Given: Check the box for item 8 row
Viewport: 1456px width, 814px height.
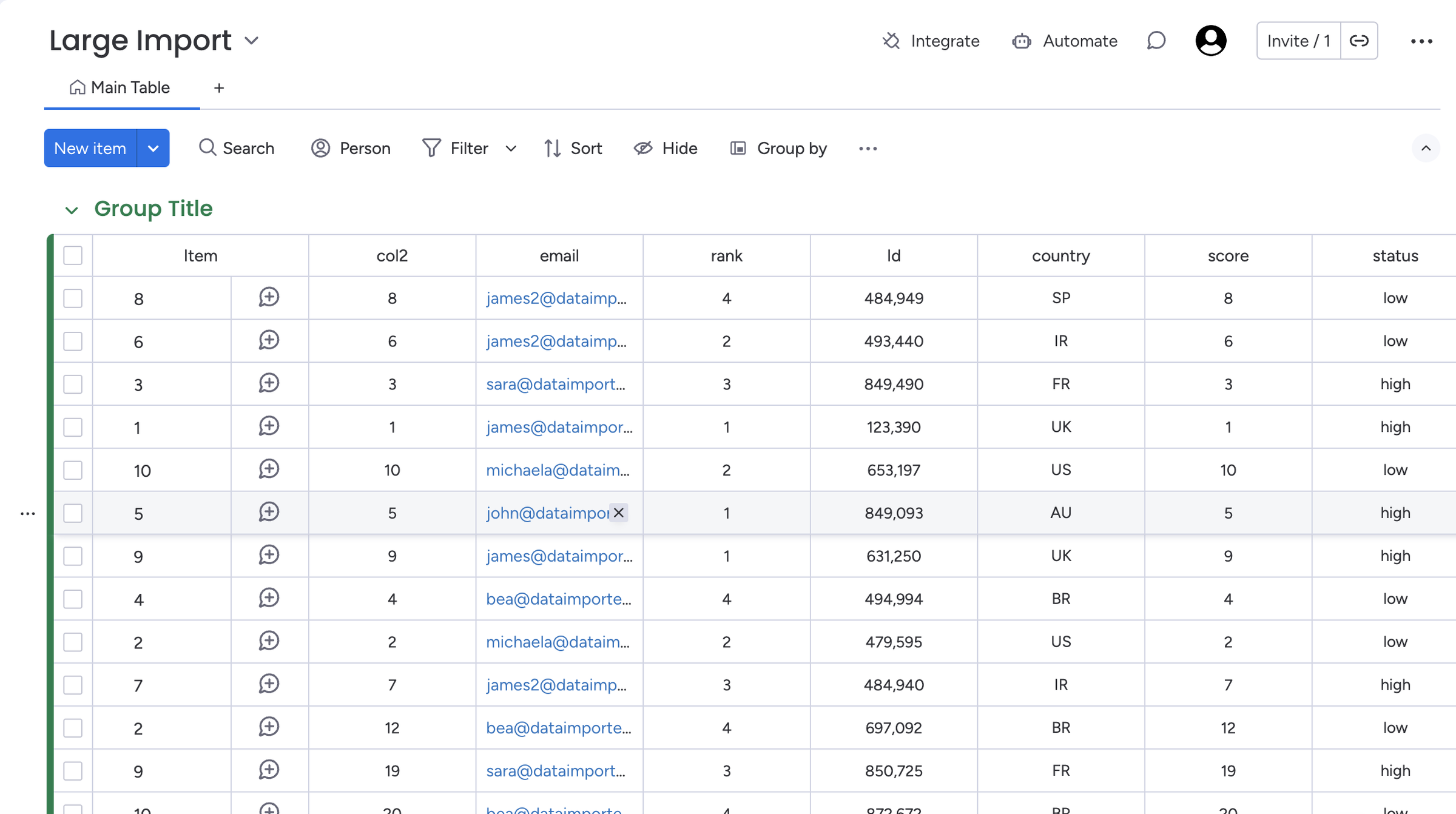Looking at the screenshot, I should tap(73, 298).
